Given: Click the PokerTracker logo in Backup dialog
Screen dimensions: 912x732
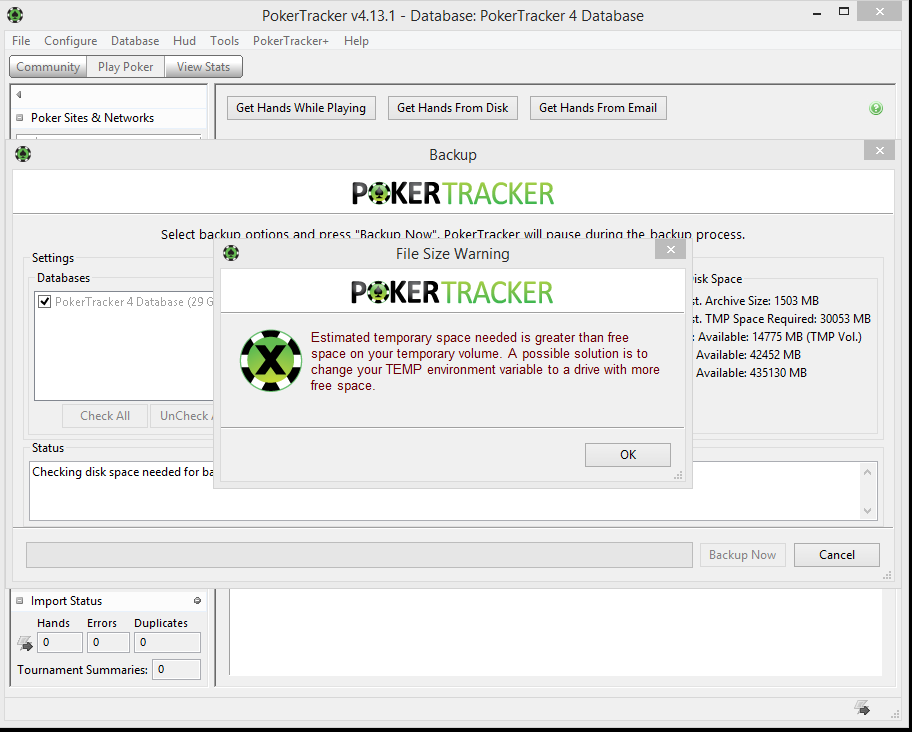Looking at the screenshot, I should pyautogui.click(x=453, y=194).
